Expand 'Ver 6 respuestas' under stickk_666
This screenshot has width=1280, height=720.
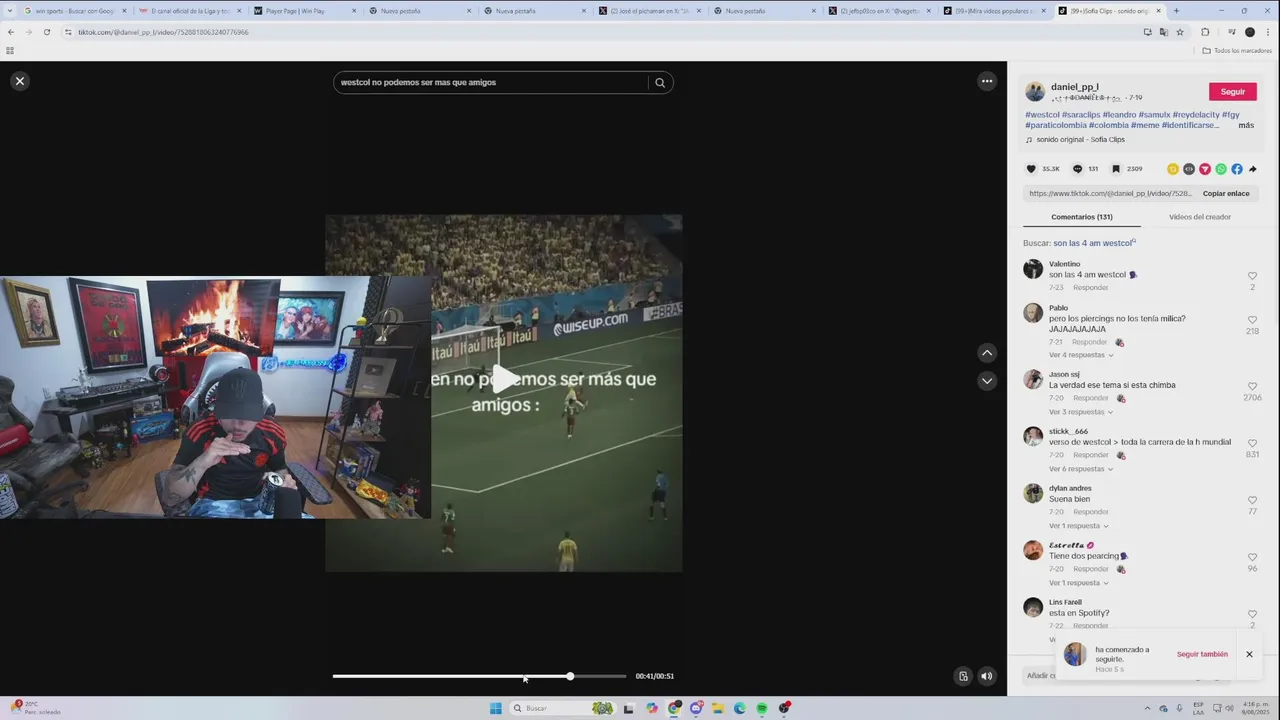(x=1081, y=469)
